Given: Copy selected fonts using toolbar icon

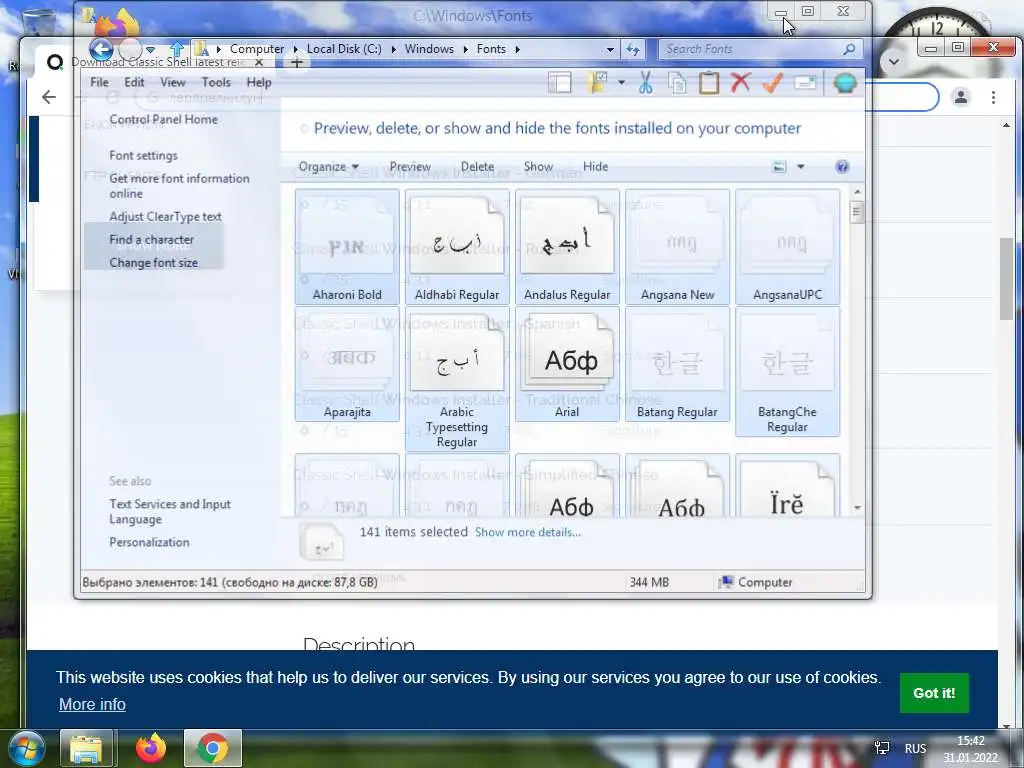Looking at the screenshot, I should coord(677,83).
